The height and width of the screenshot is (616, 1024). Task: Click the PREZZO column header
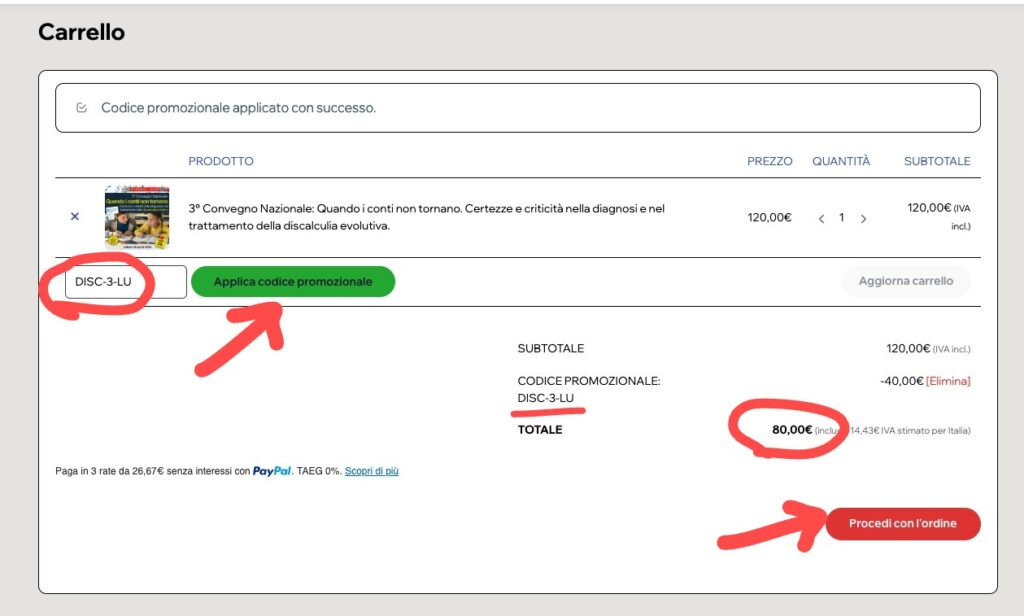tap(769, 161)
